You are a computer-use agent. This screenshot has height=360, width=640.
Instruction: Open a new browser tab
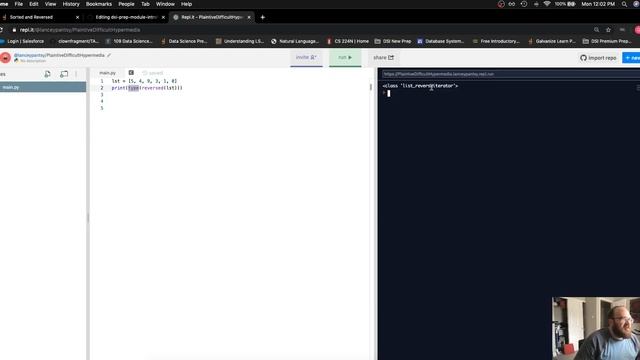262,17
